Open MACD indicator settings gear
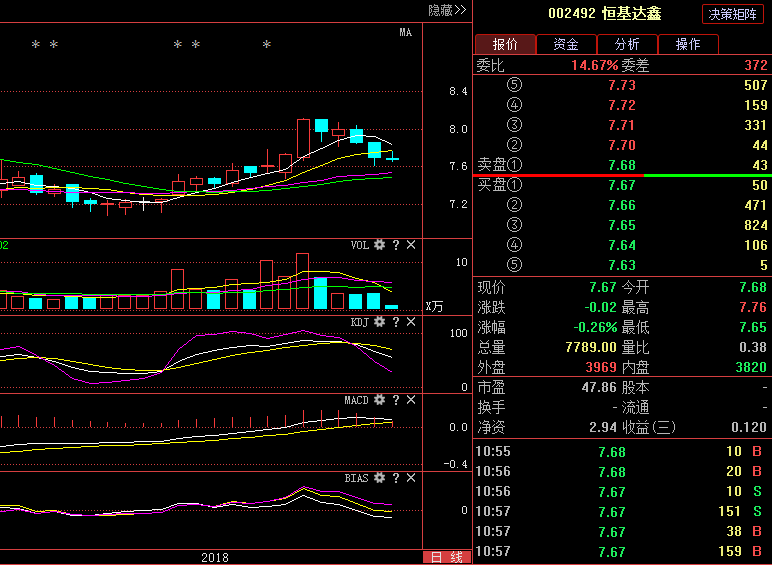772x565 pixels. tap(380, 400)
